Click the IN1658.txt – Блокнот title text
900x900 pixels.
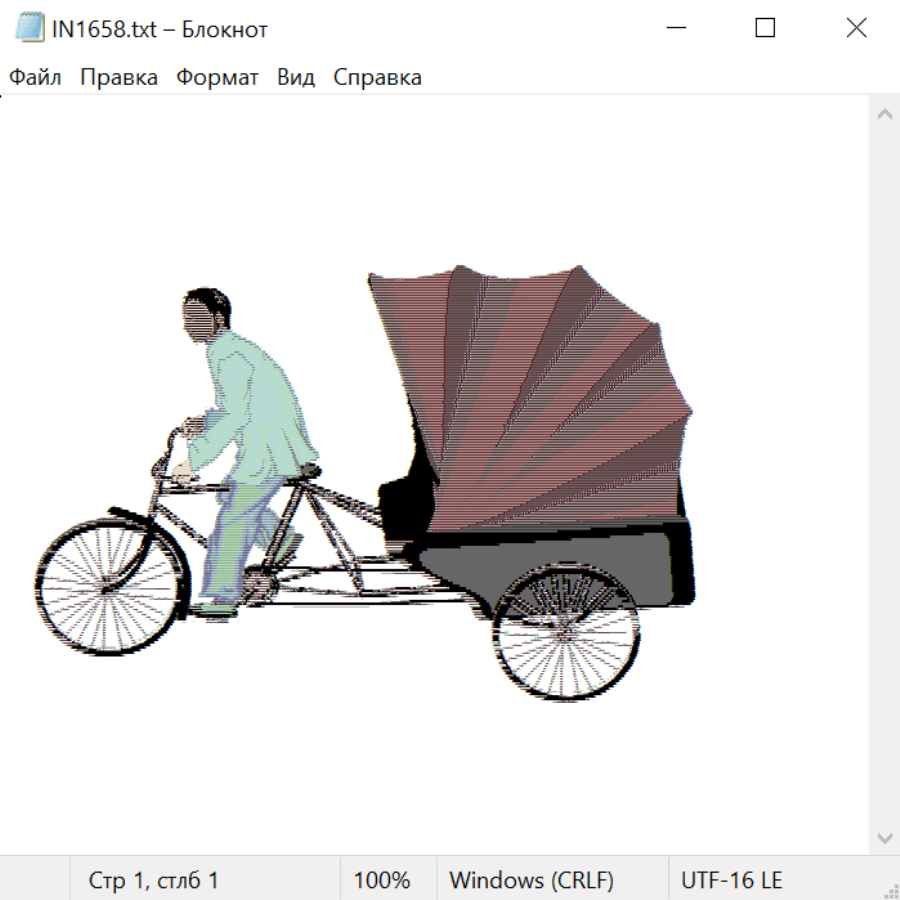[x=160, y=29]
